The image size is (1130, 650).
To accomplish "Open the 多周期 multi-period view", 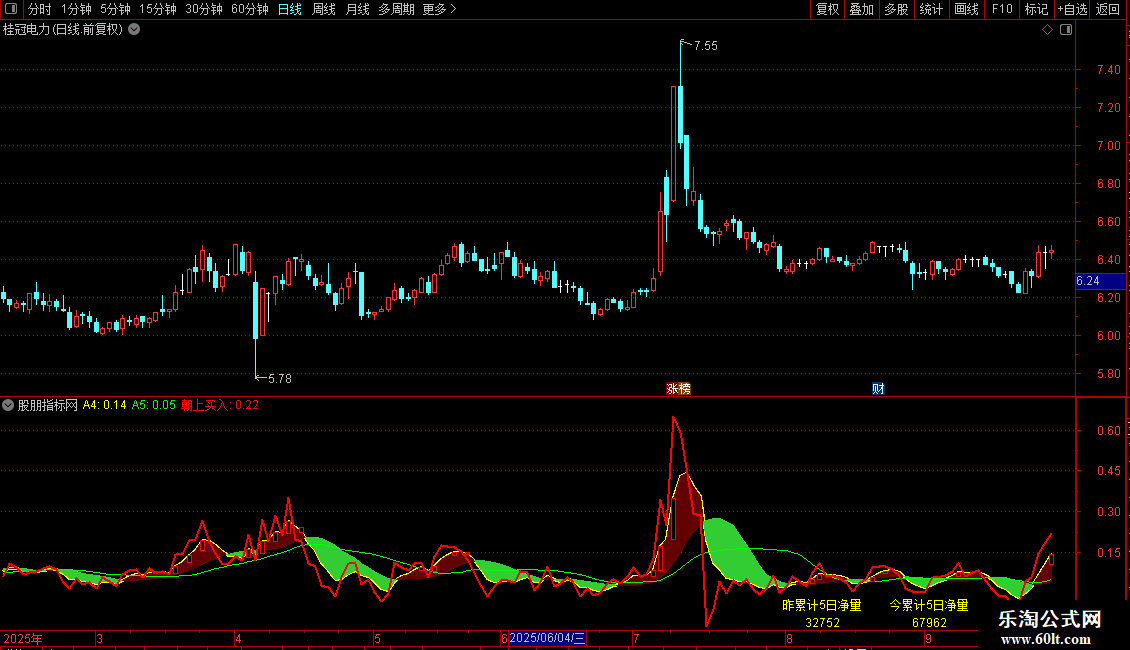I will tap(396, 9).
